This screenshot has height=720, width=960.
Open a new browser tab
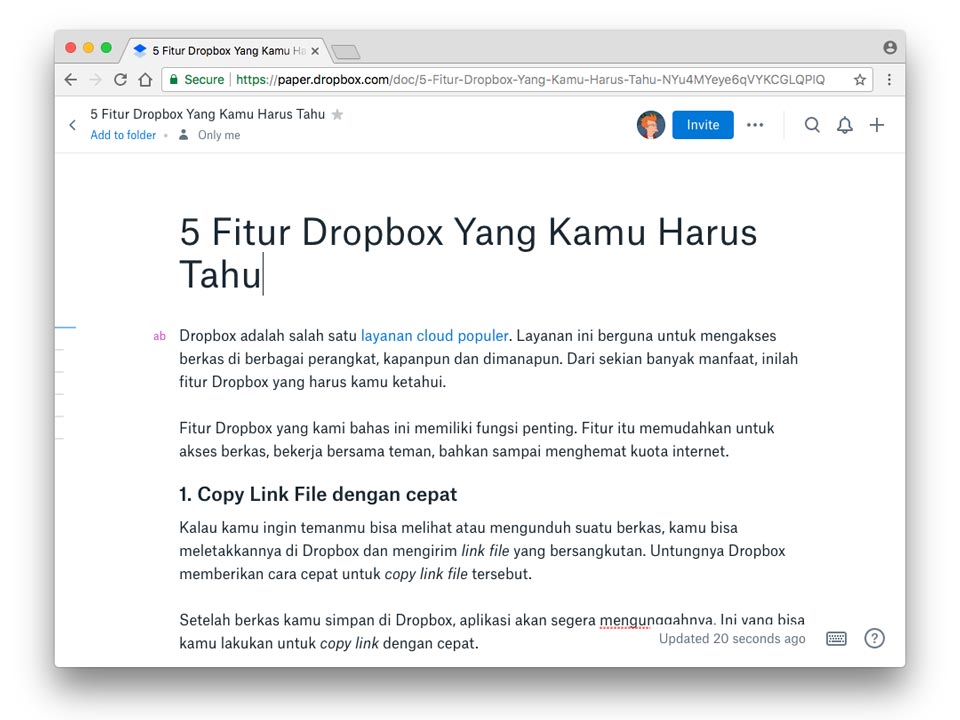[x=346, y=52]
